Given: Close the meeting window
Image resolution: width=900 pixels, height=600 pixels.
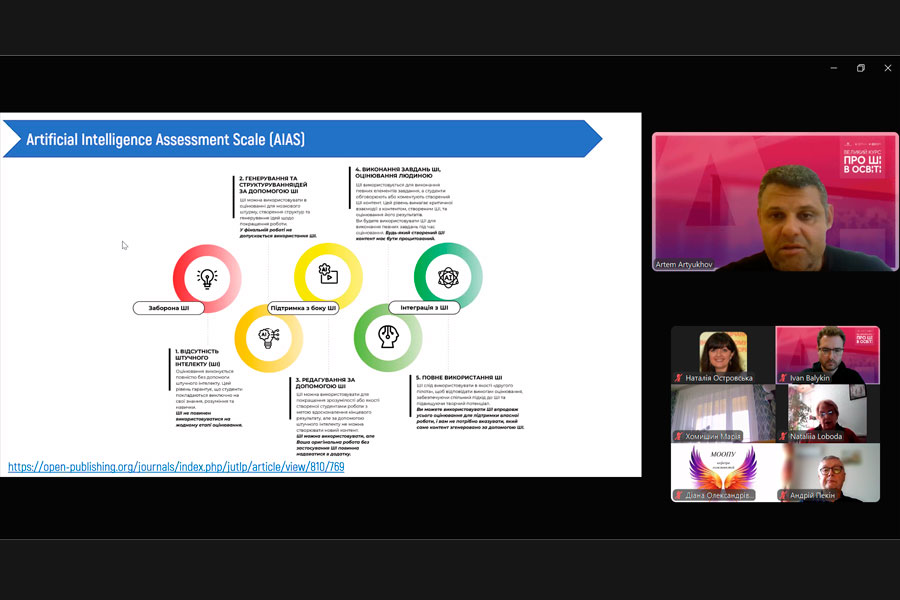Looking at the screenshot, I should click(x=888, y=68).
